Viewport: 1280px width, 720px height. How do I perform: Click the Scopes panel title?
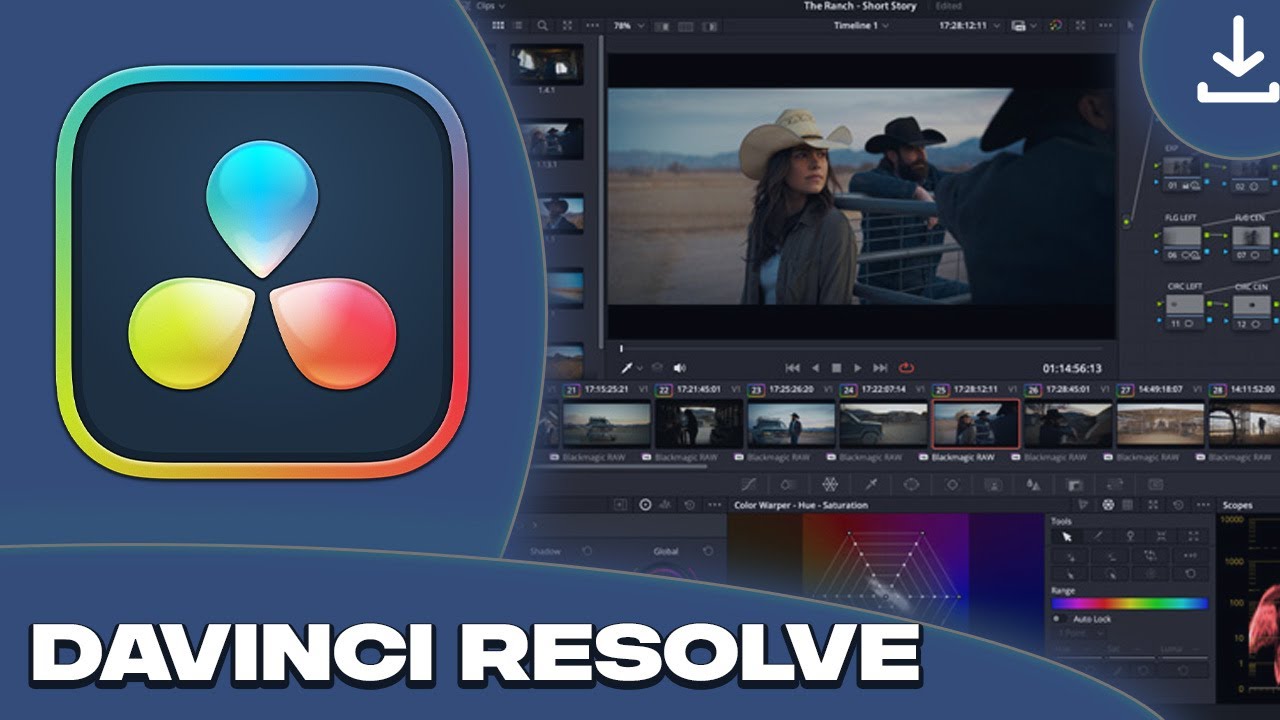point(1238,506)
